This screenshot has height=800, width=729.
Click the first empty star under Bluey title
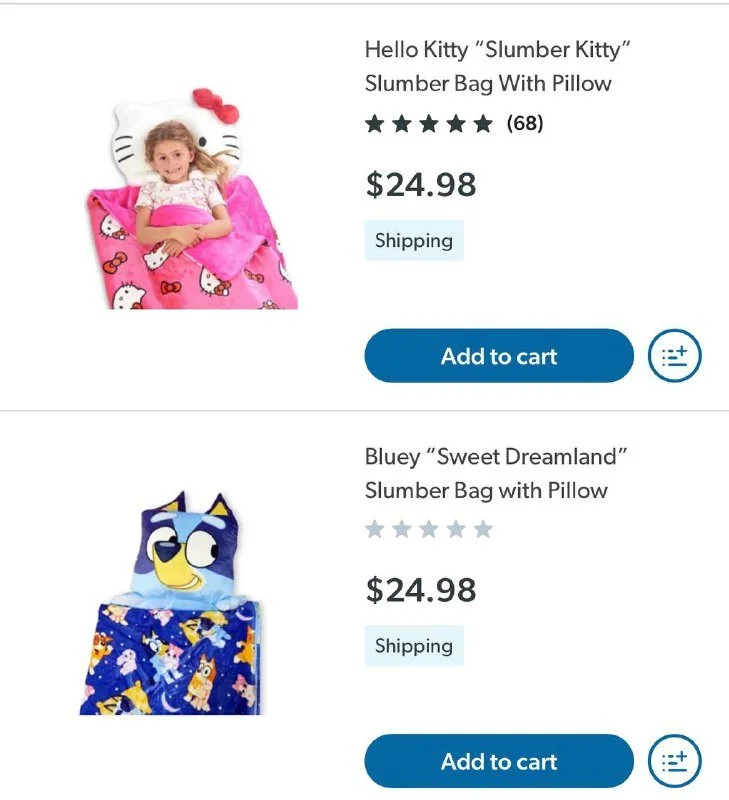click(374, 529)
